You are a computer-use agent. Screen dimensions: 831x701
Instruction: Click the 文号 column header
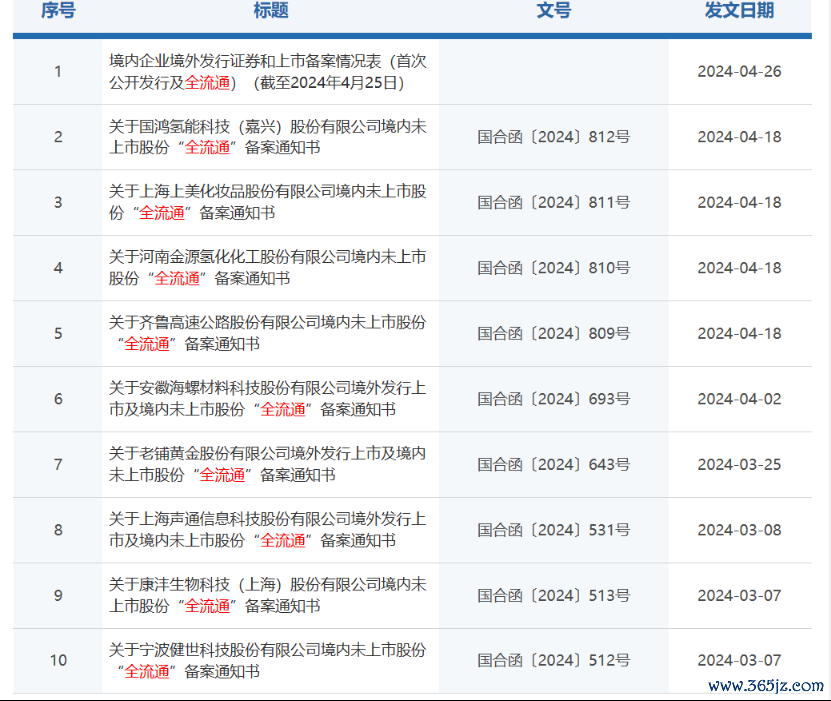pos(554,10)
